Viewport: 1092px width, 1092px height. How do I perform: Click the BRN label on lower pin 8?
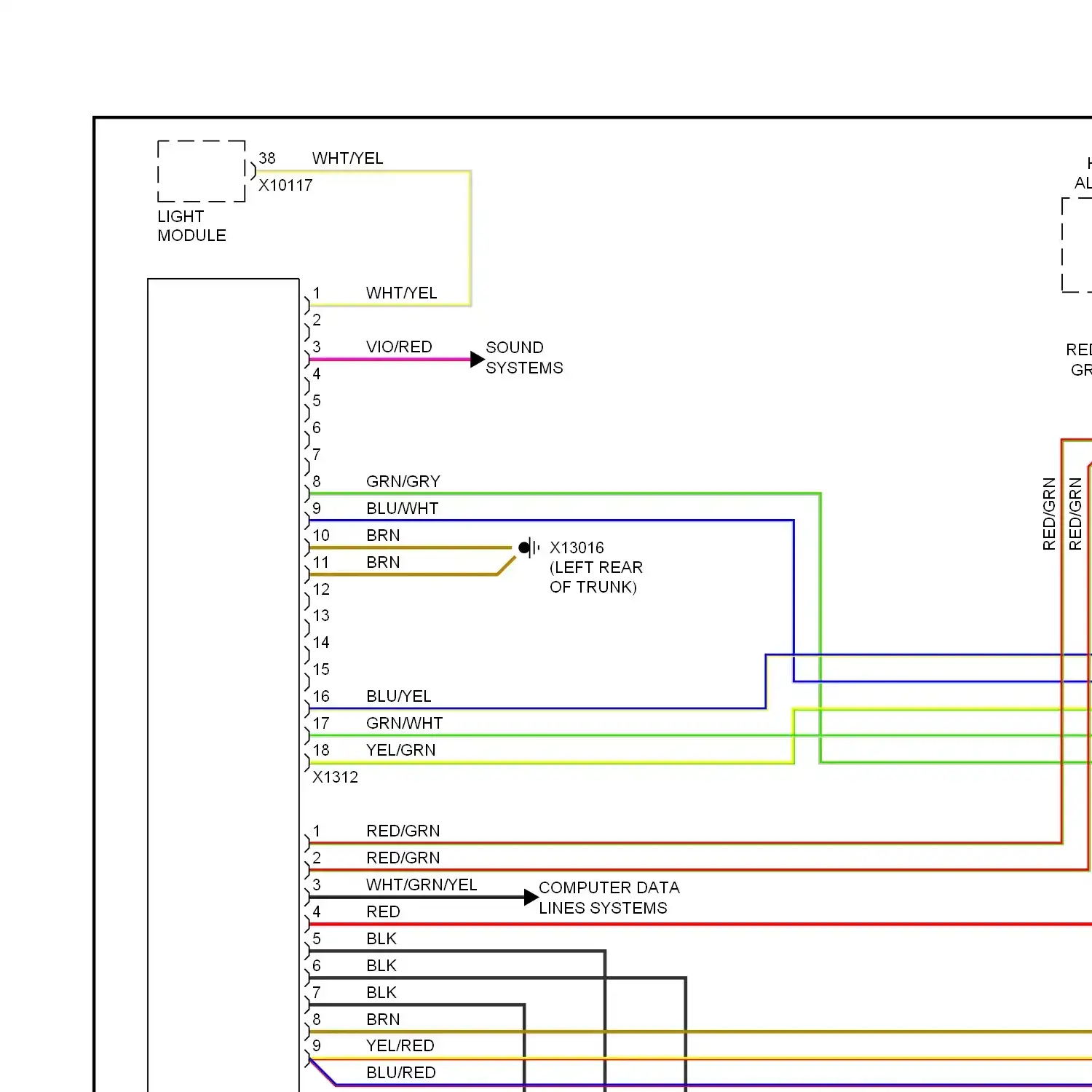[x=384, y=1019]
